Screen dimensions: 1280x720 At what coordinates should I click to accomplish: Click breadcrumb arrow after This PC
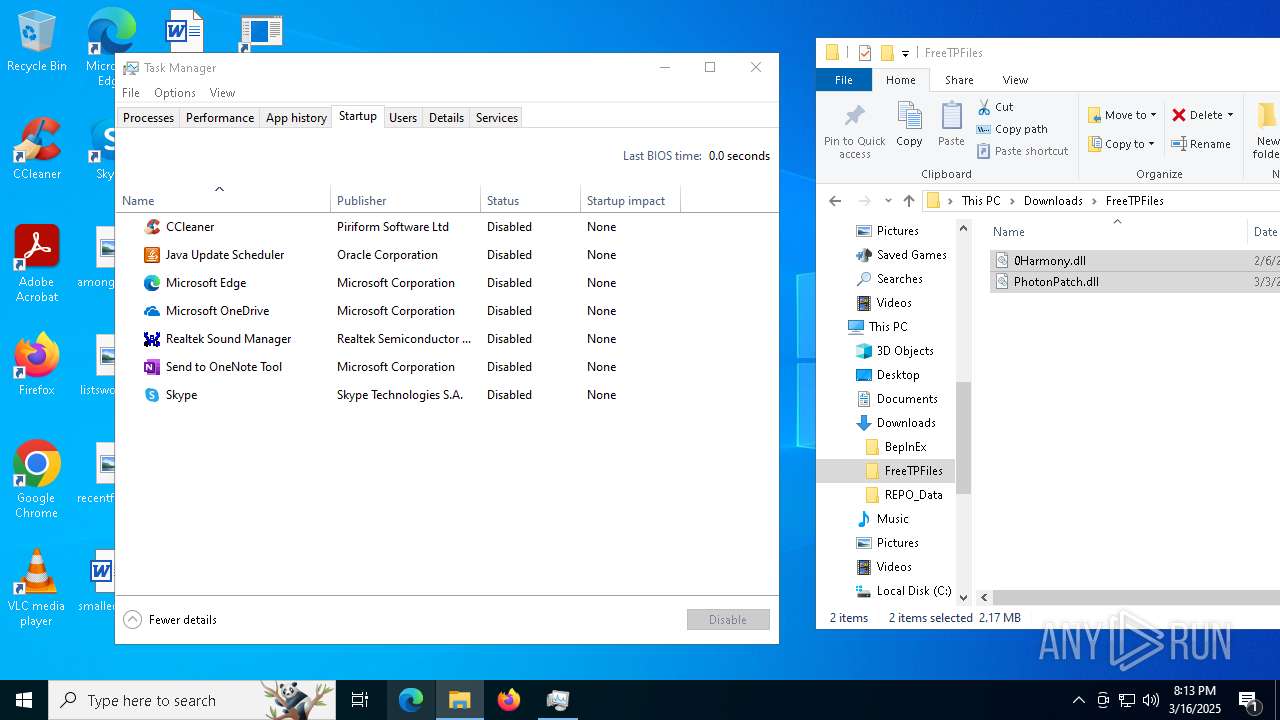point(1012,201)
